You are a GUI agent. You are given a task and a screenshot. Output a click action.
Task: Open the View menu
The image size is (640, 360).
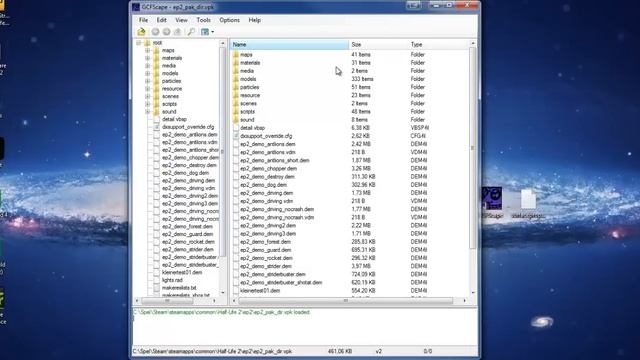click(181, 20)
